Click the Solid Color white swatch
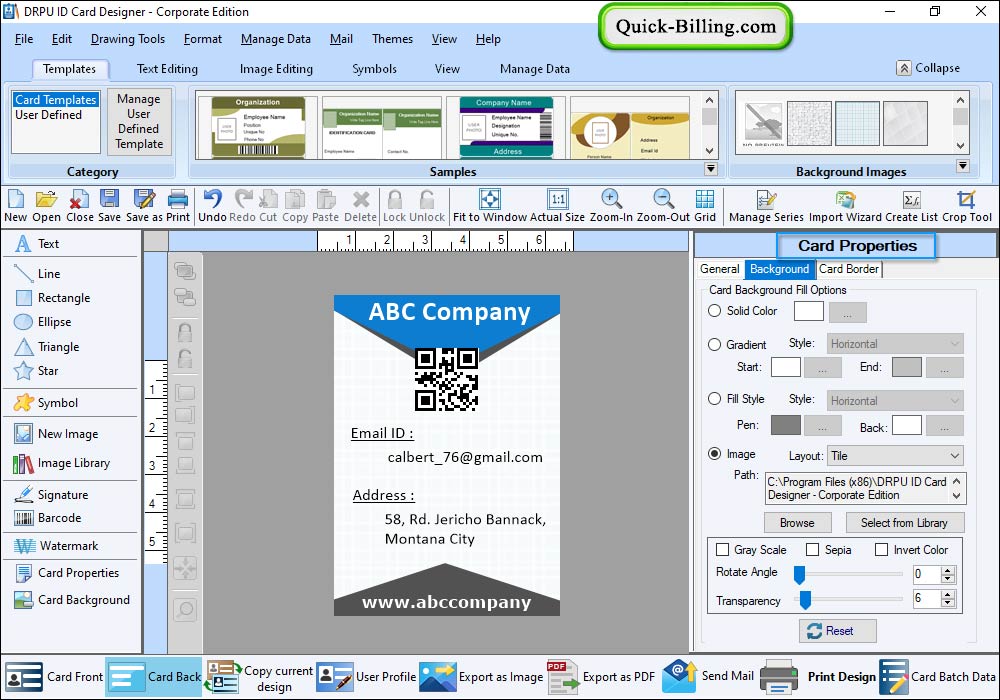This screenshot has width=1000, height=700. (x=809, y=312)
